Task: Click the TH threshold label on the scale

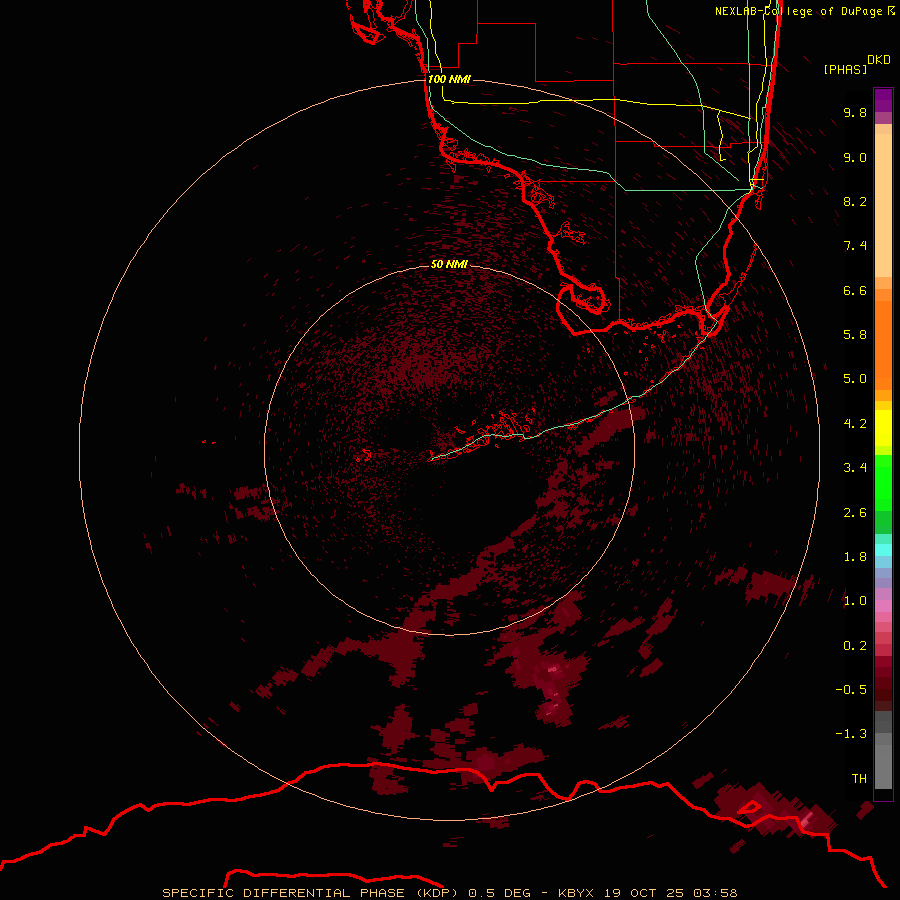Action: click(859, 779)
